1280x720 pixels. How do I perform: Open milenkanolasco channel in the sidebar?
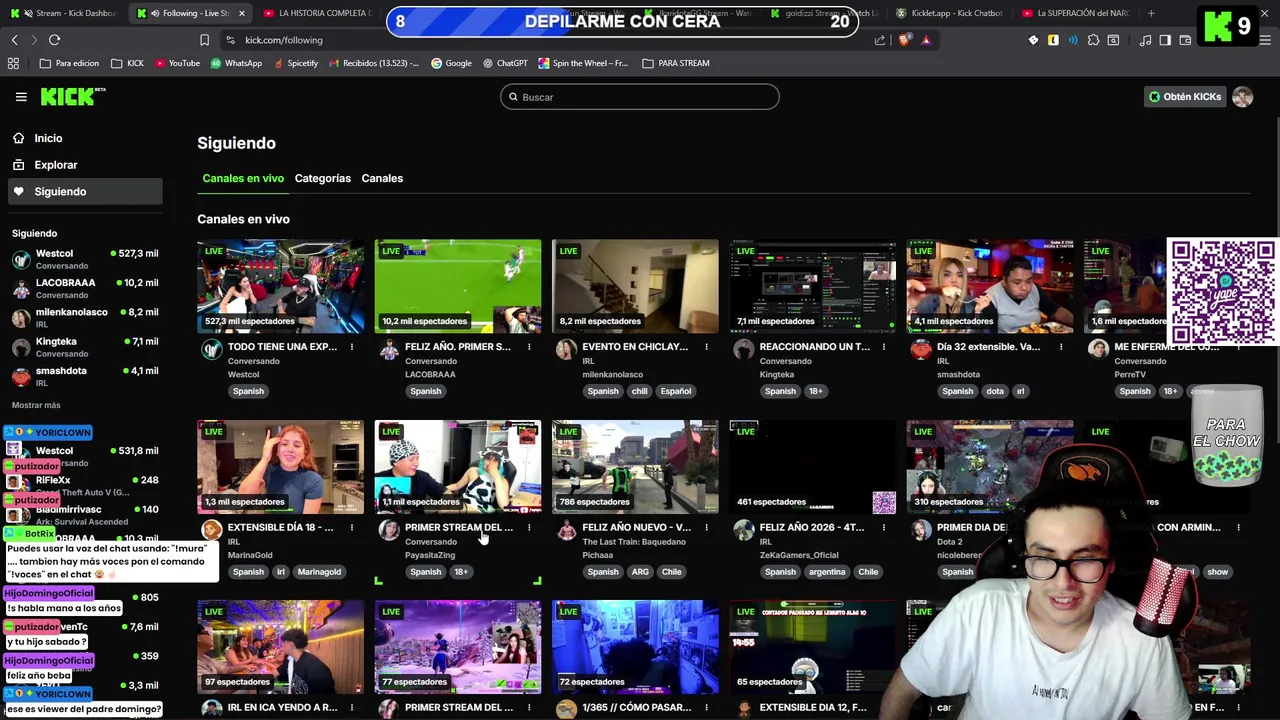pos(85,318)
